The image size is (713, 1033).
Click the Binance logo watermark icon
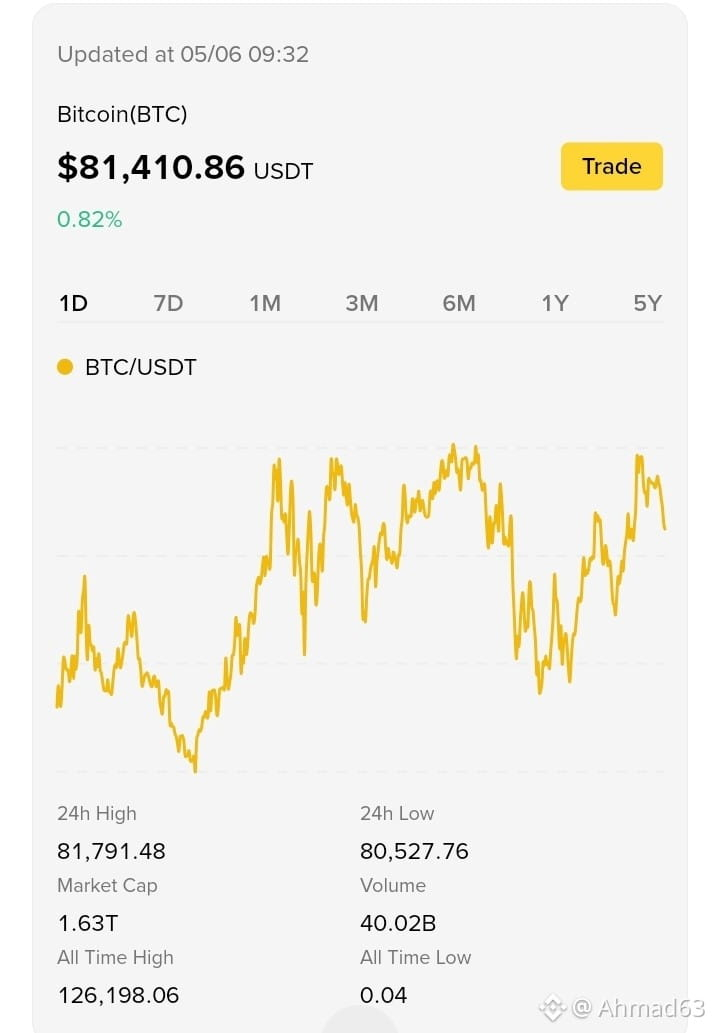click(552, 1008)
